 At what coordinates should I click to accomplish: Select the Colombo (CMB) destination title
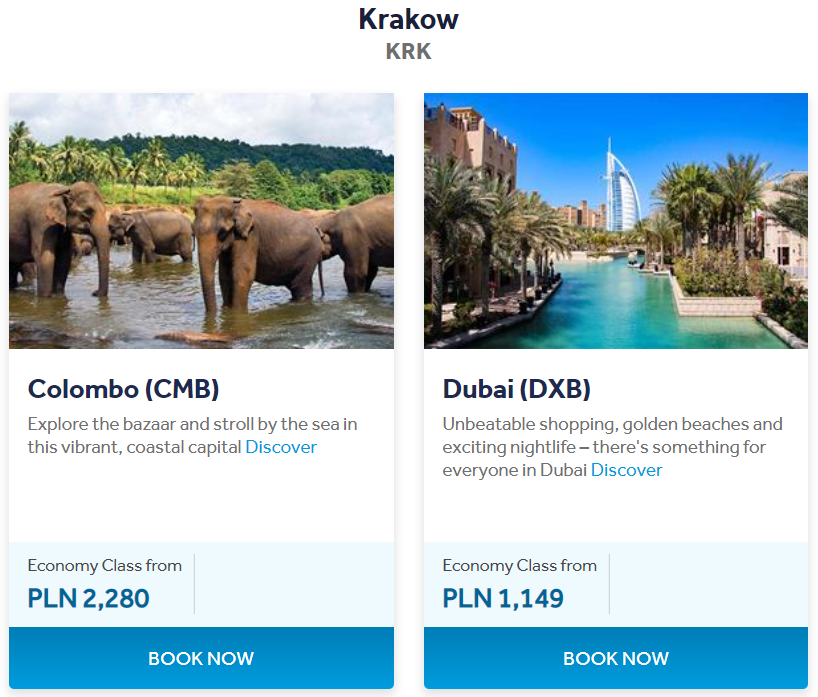[124, 389]
